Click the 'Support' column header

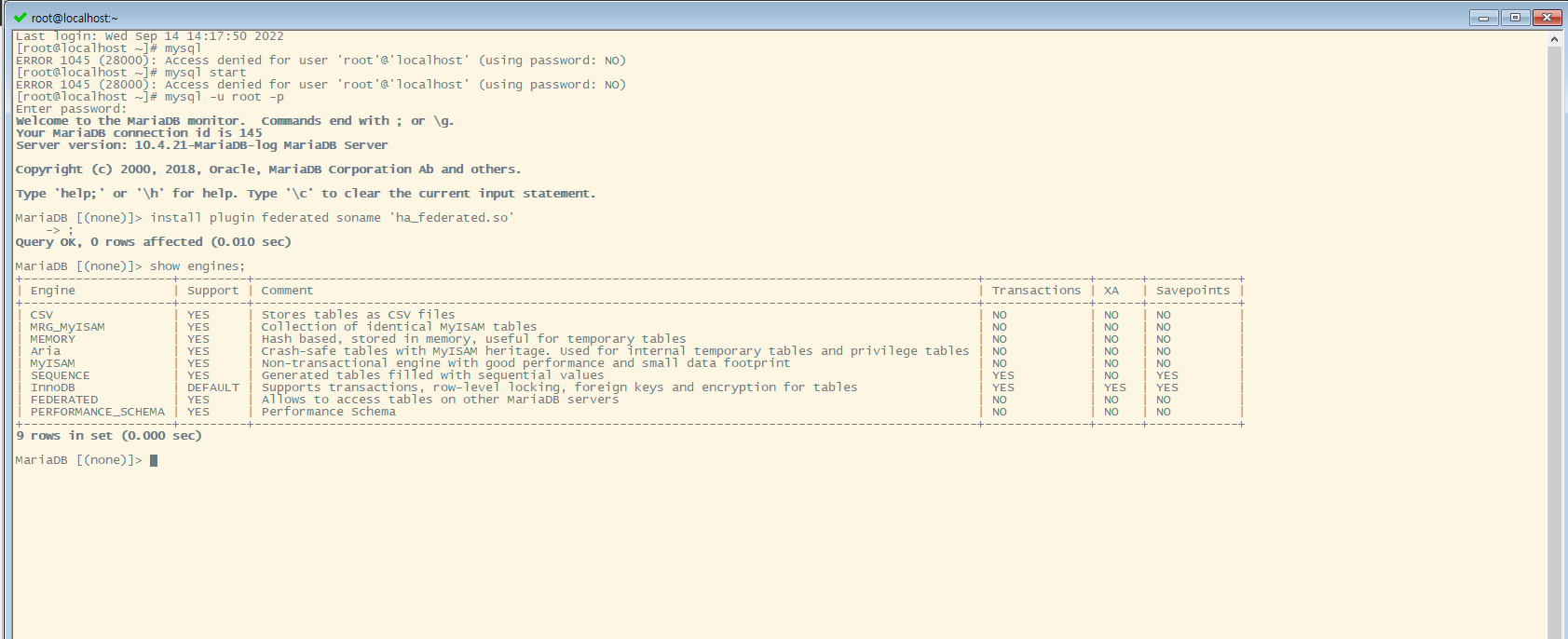click(213, 291)
